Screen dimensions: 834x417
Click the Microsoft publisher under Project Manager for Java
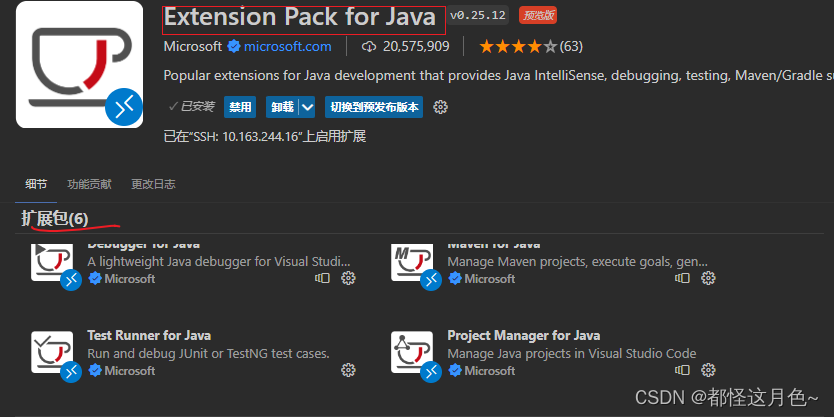[x=490, y=370]
